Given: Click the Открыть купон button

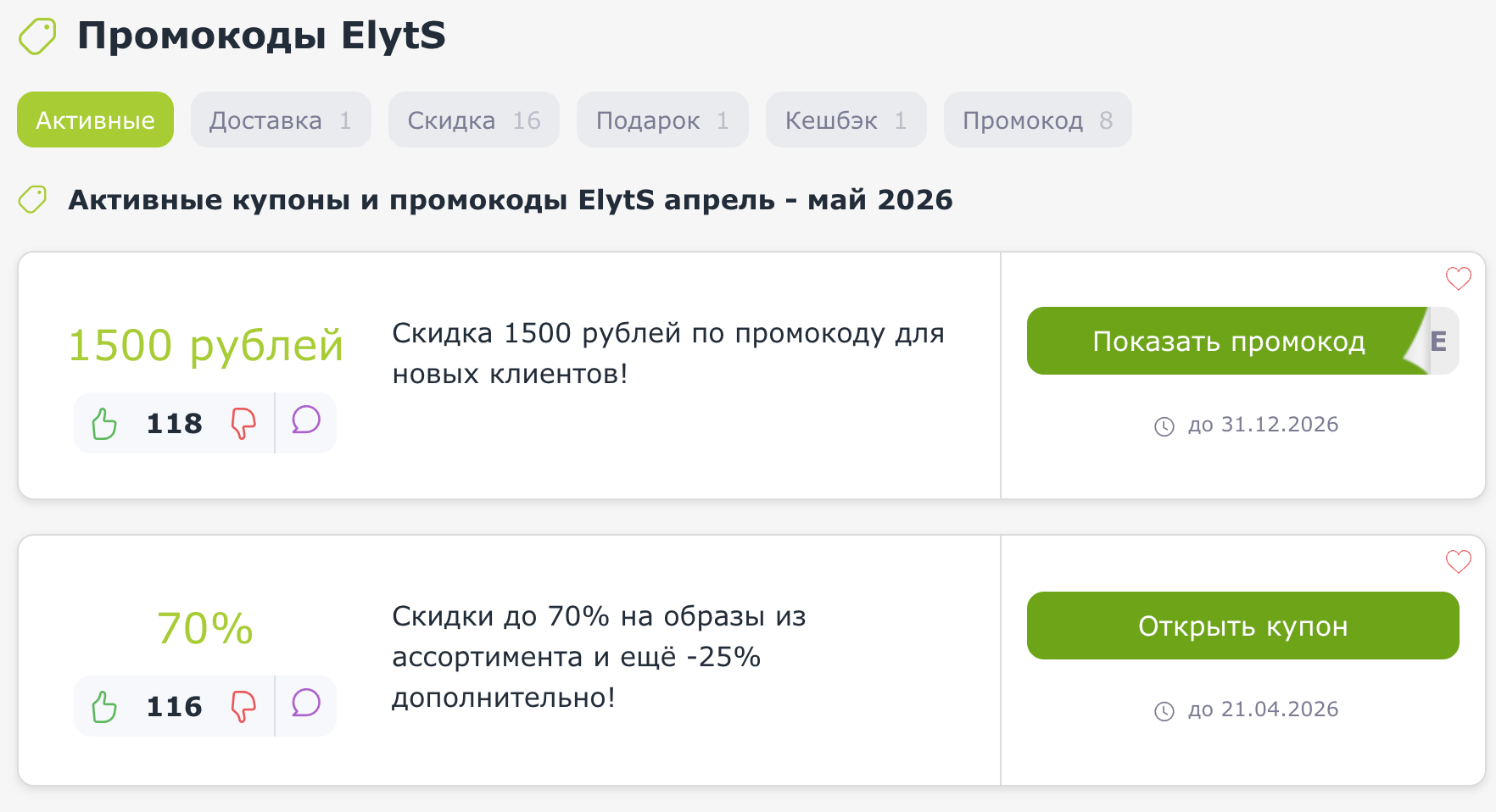Looking at the screenshot, I should click(1242, 626).
